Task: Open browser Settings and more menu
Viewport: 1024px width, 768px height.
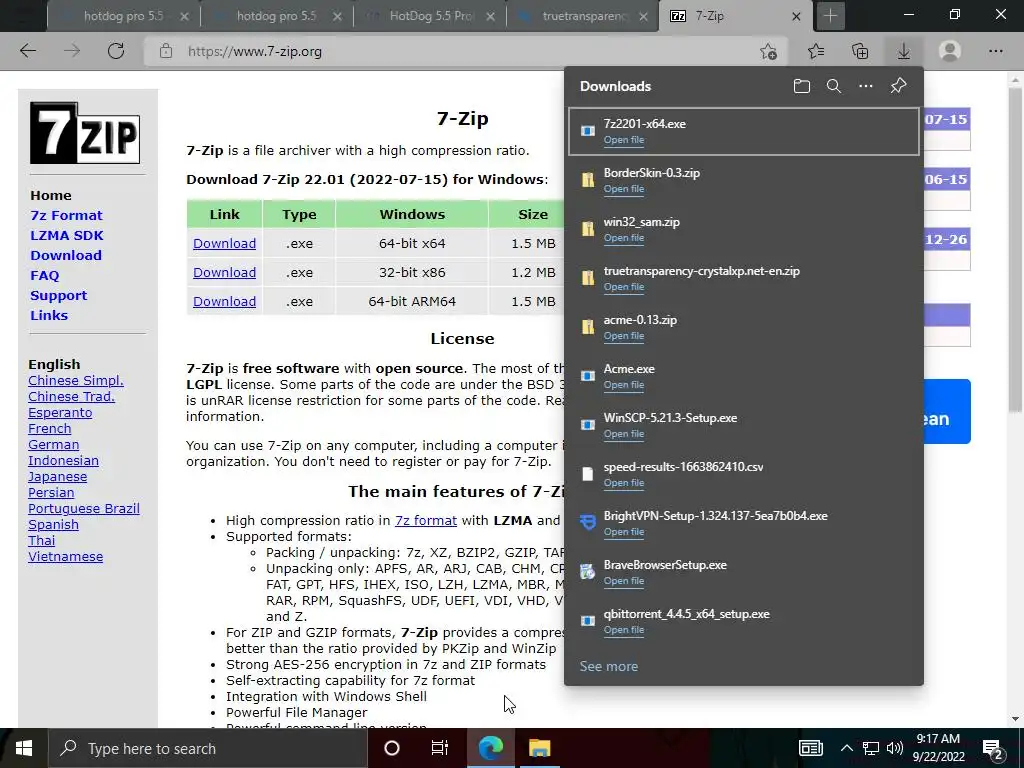Action: click(995, 51)
